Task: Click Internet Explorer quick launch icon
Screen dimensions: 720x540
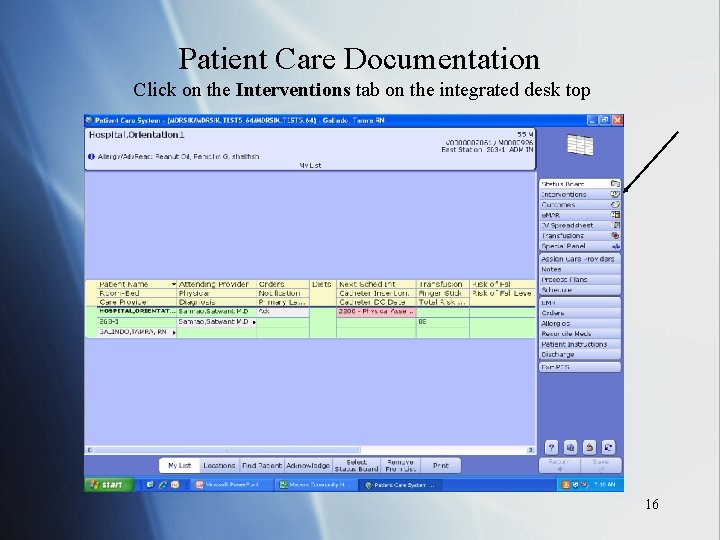Action: (162, 484)
